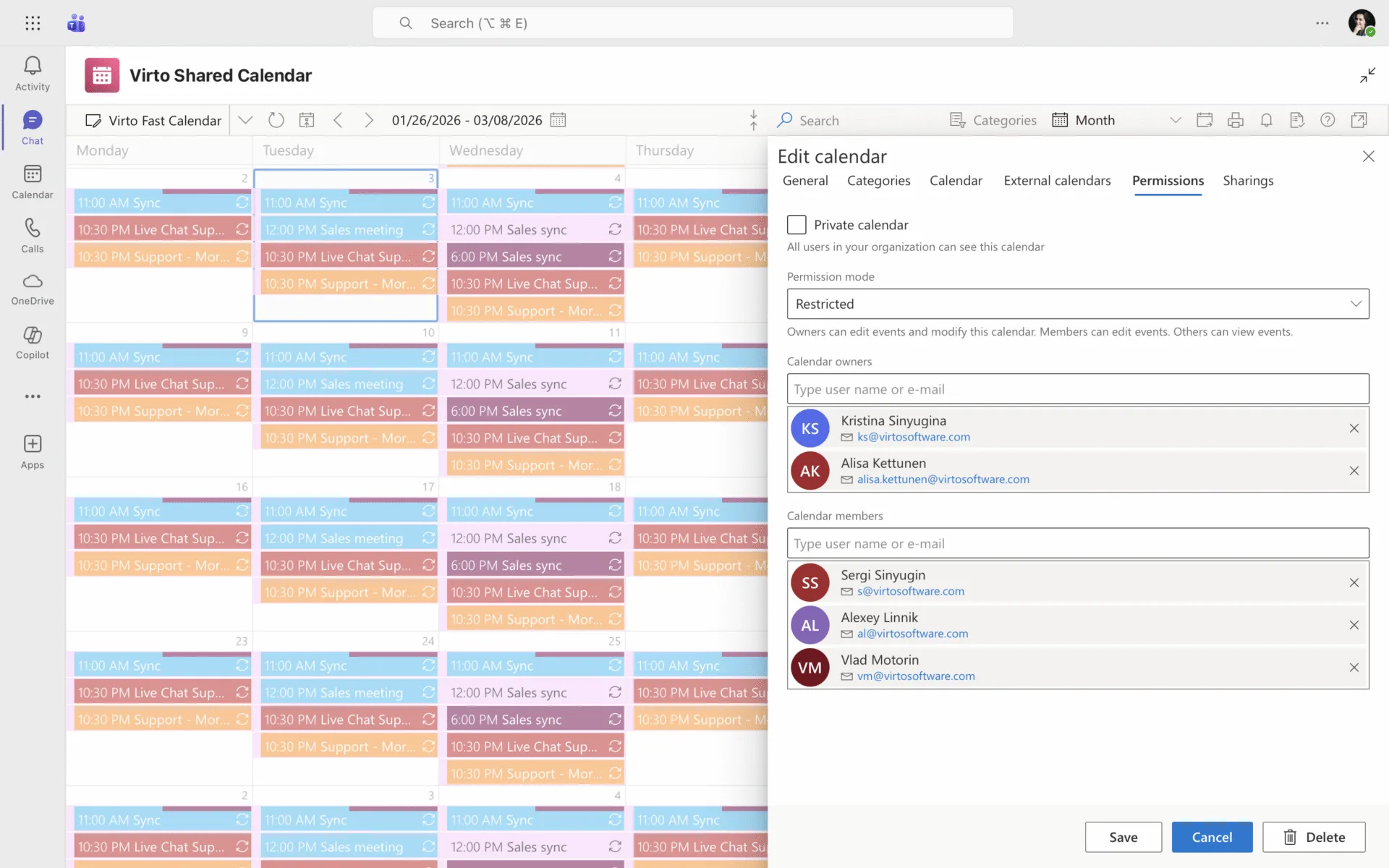Screen dimensions: 1389x868
Task: Remove Alisa Kettunen from calendar owners
Action: pyautogui.click(x=1354, y=471)
